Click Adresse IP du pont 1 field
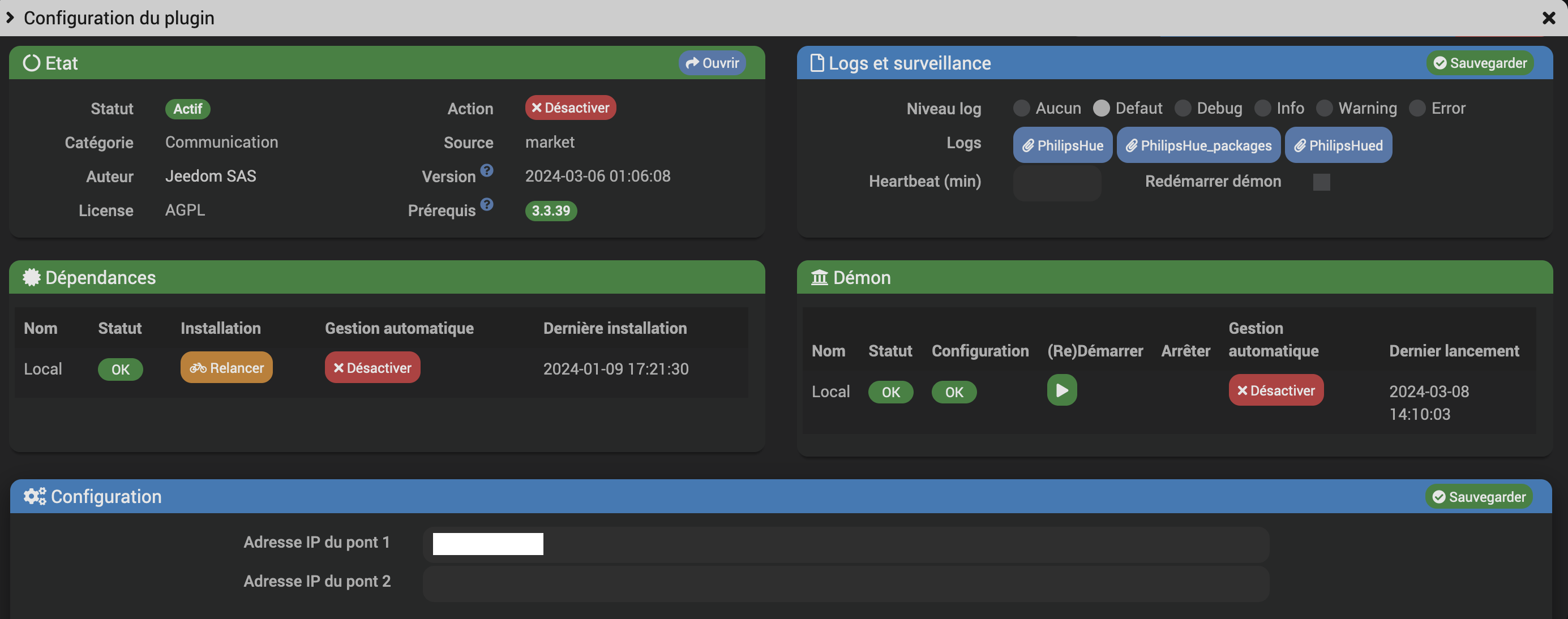 tap(846, 545)
